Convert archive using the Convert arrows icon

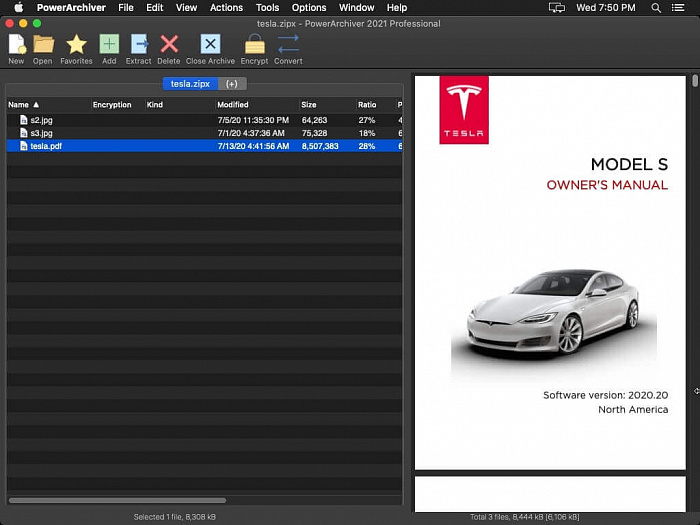(x=288, y=44)
